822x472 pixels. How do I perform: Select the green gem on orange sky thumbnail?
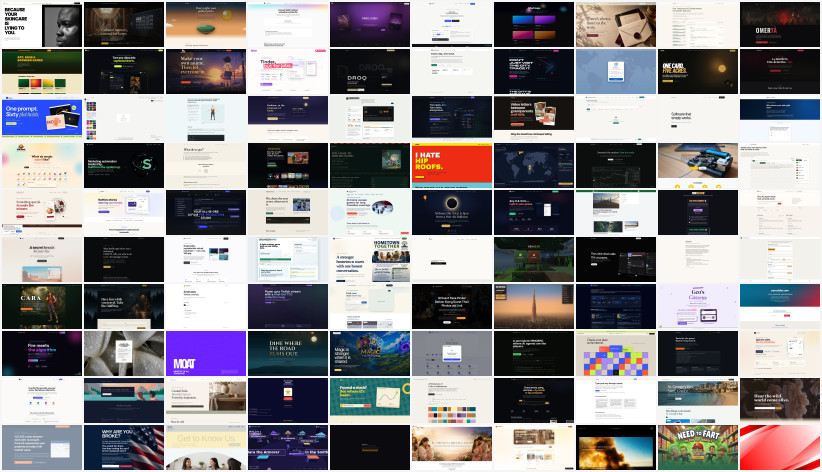click(x=206, y=24)
